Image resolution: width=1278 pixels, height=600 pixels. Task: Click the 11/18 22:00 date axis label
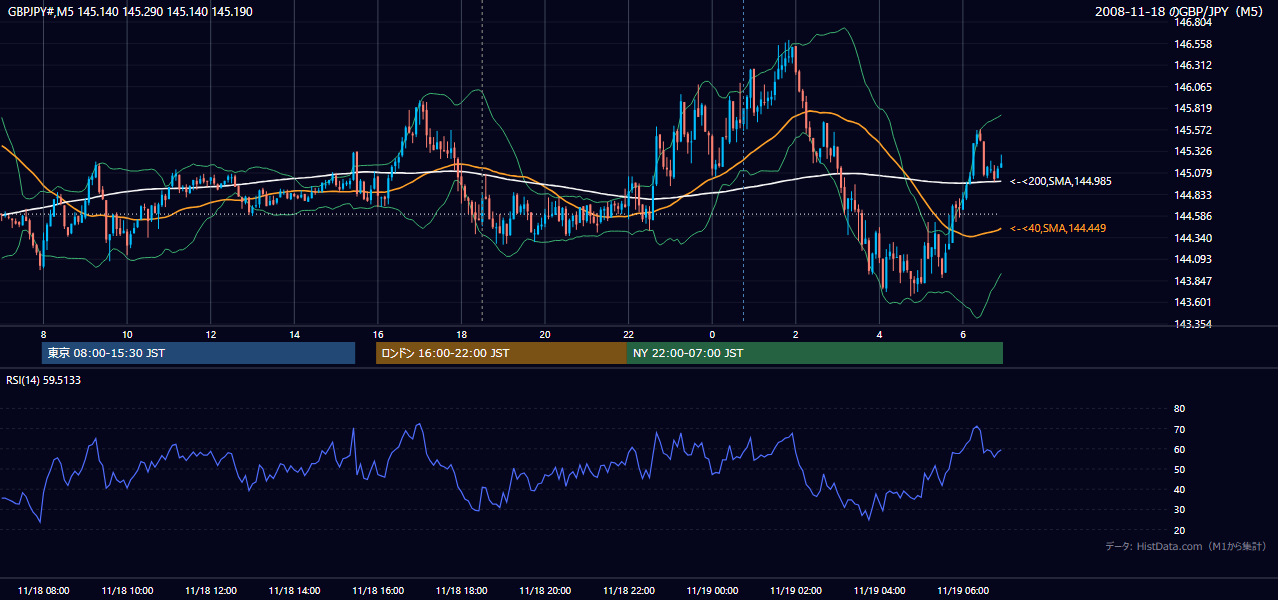[629, 591]
